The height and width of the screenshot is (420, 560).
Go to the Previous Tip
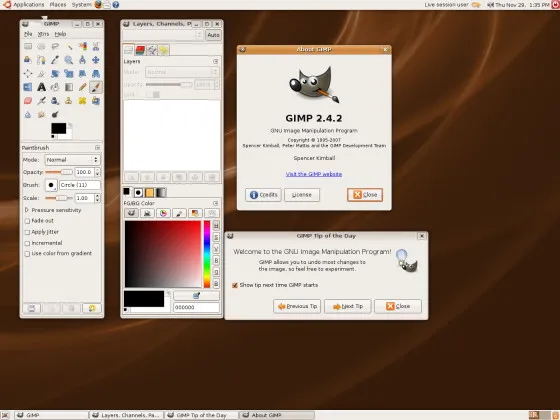pos(297,306)
